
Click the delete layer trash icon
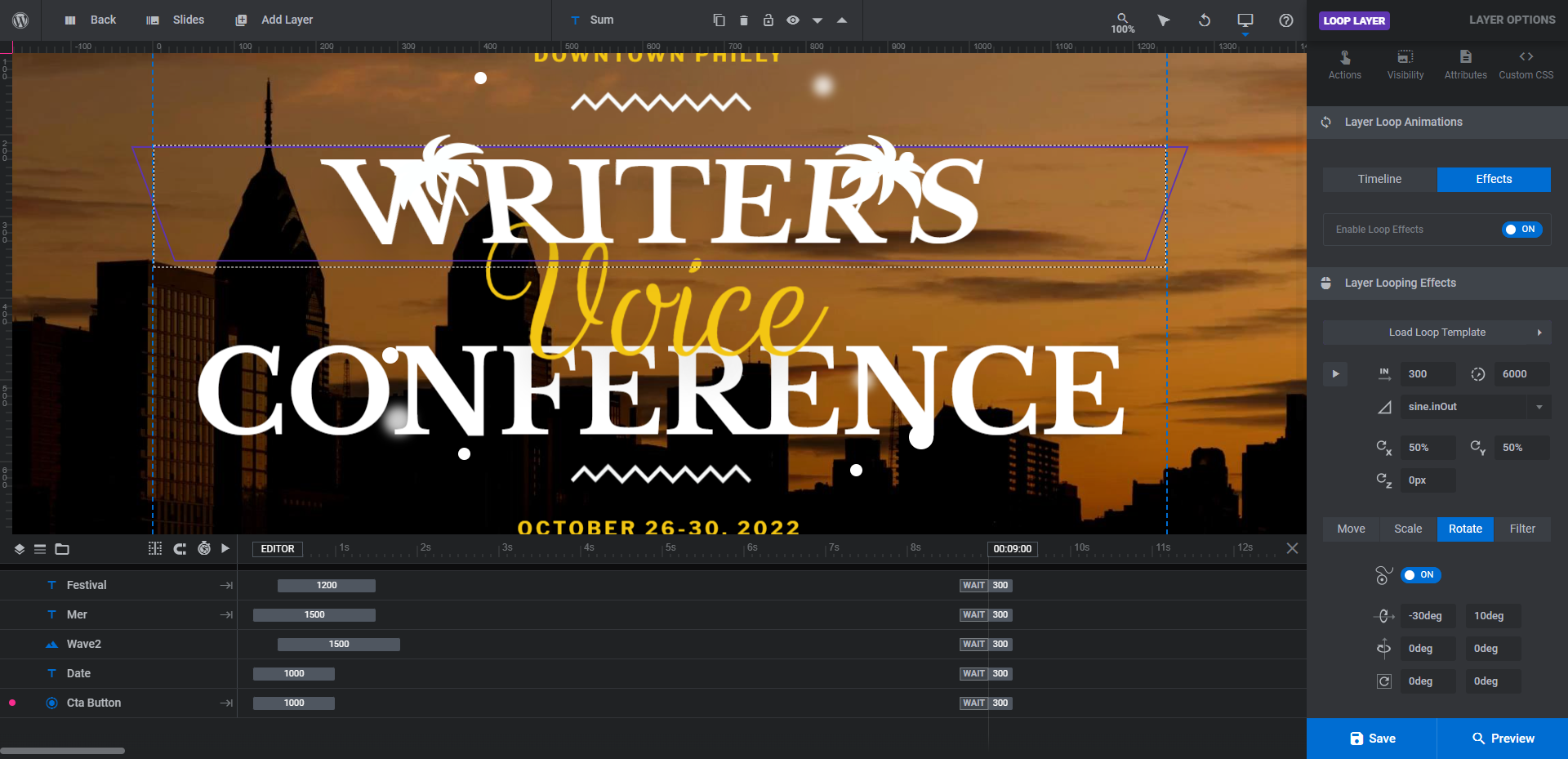click(743, 20)
